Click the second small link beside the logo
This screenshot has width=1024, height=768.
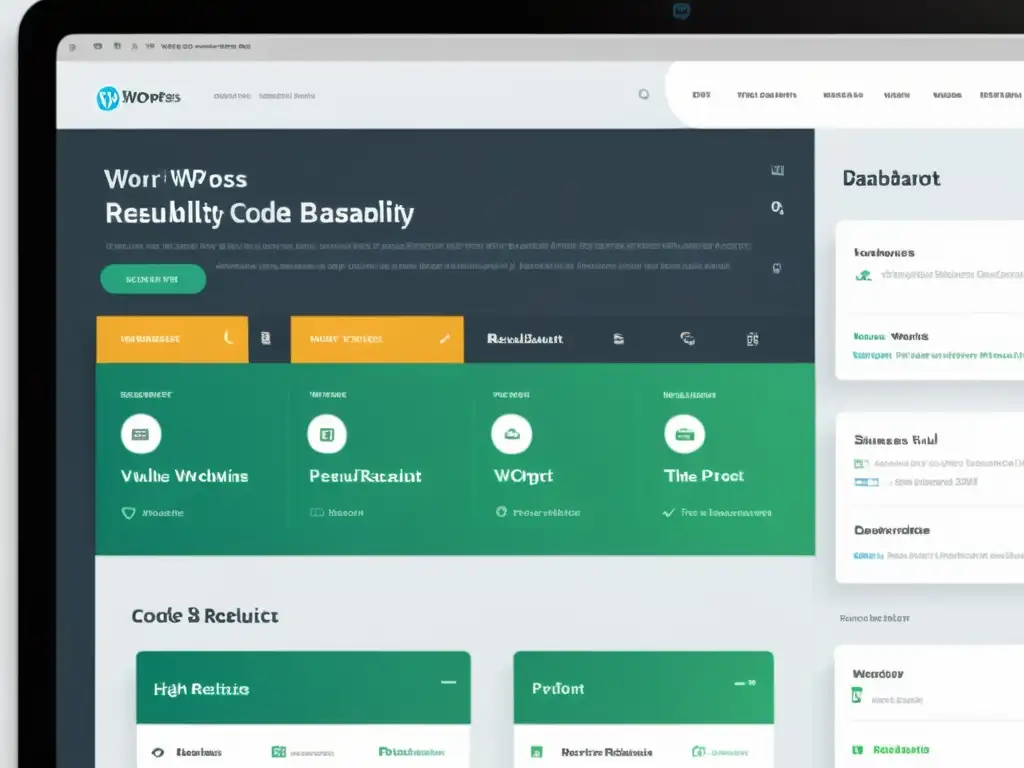[287, 96]
